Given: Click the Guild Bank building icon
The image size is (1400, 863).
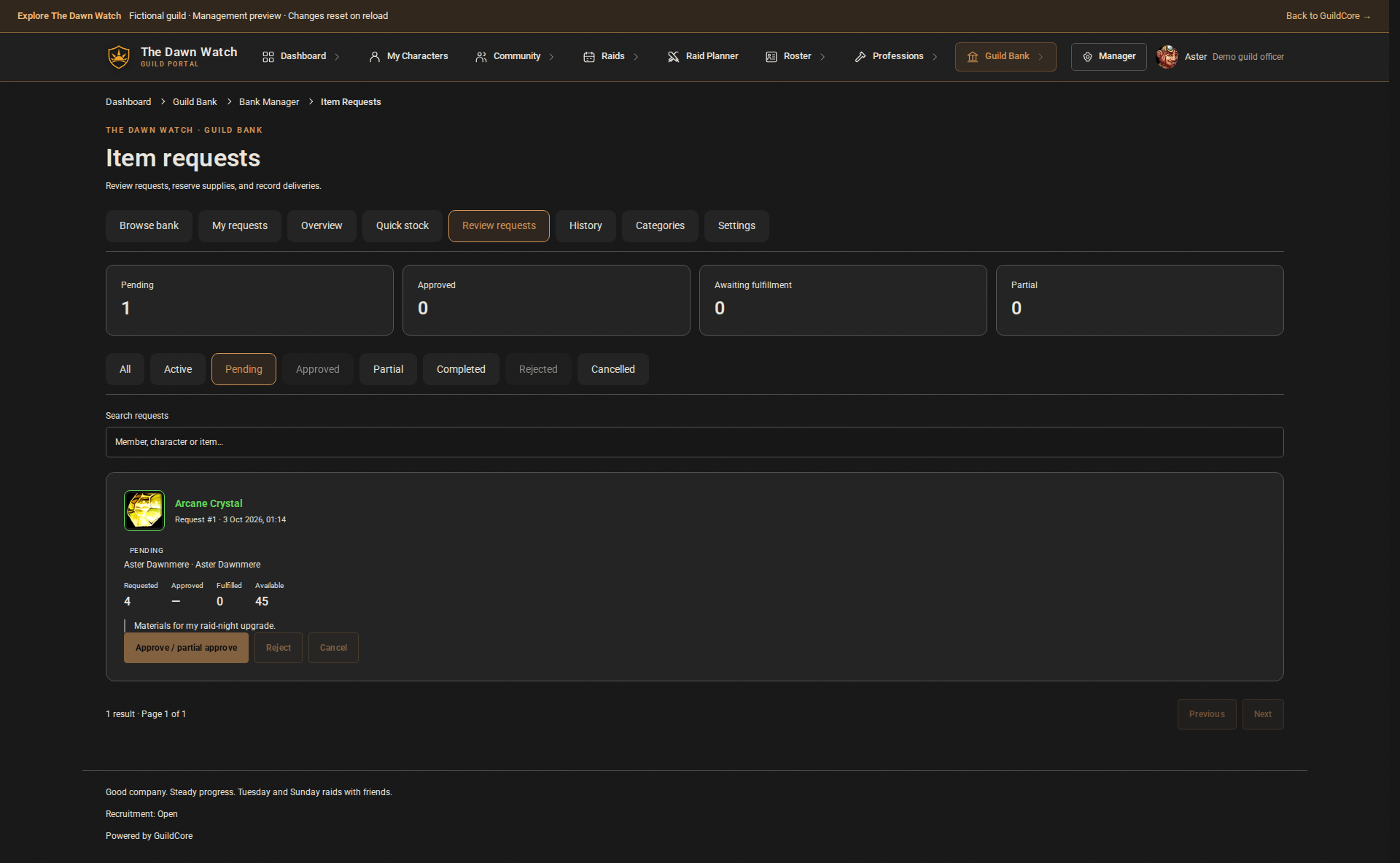Looking at the screenshot, I should pos(973,57).
